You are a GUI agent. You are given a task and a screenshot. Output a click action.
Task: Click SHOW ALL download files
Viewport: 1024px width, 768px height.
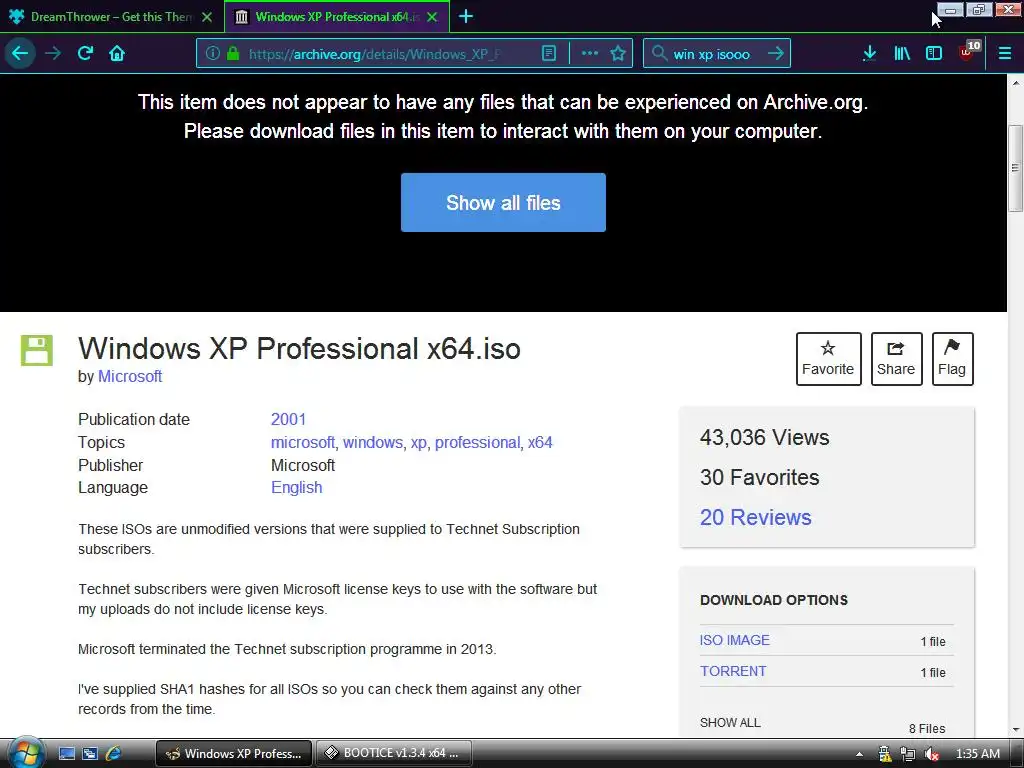[x=730, y=722]
